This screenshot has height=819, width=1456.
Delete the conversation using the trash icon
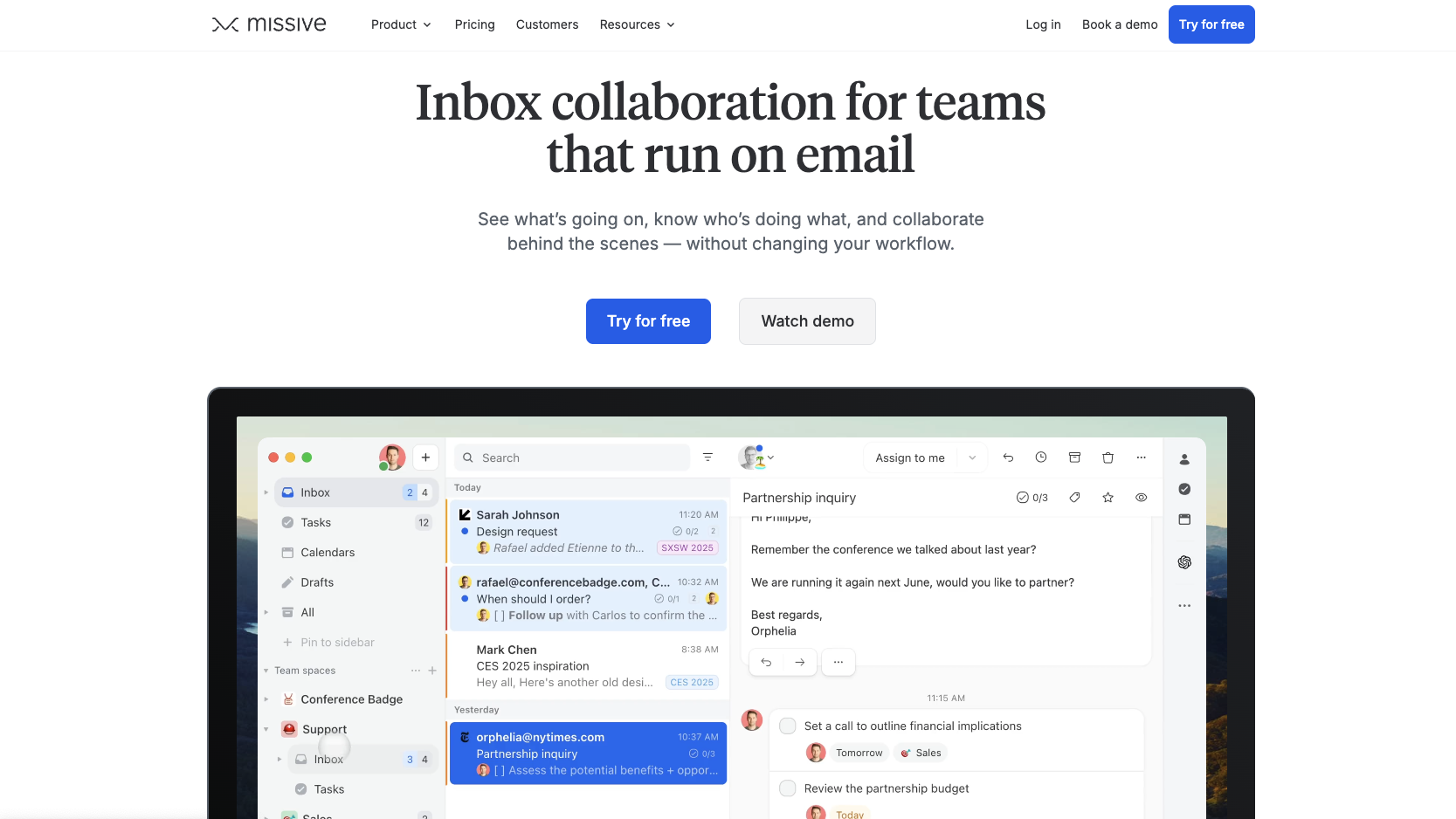1108,457
